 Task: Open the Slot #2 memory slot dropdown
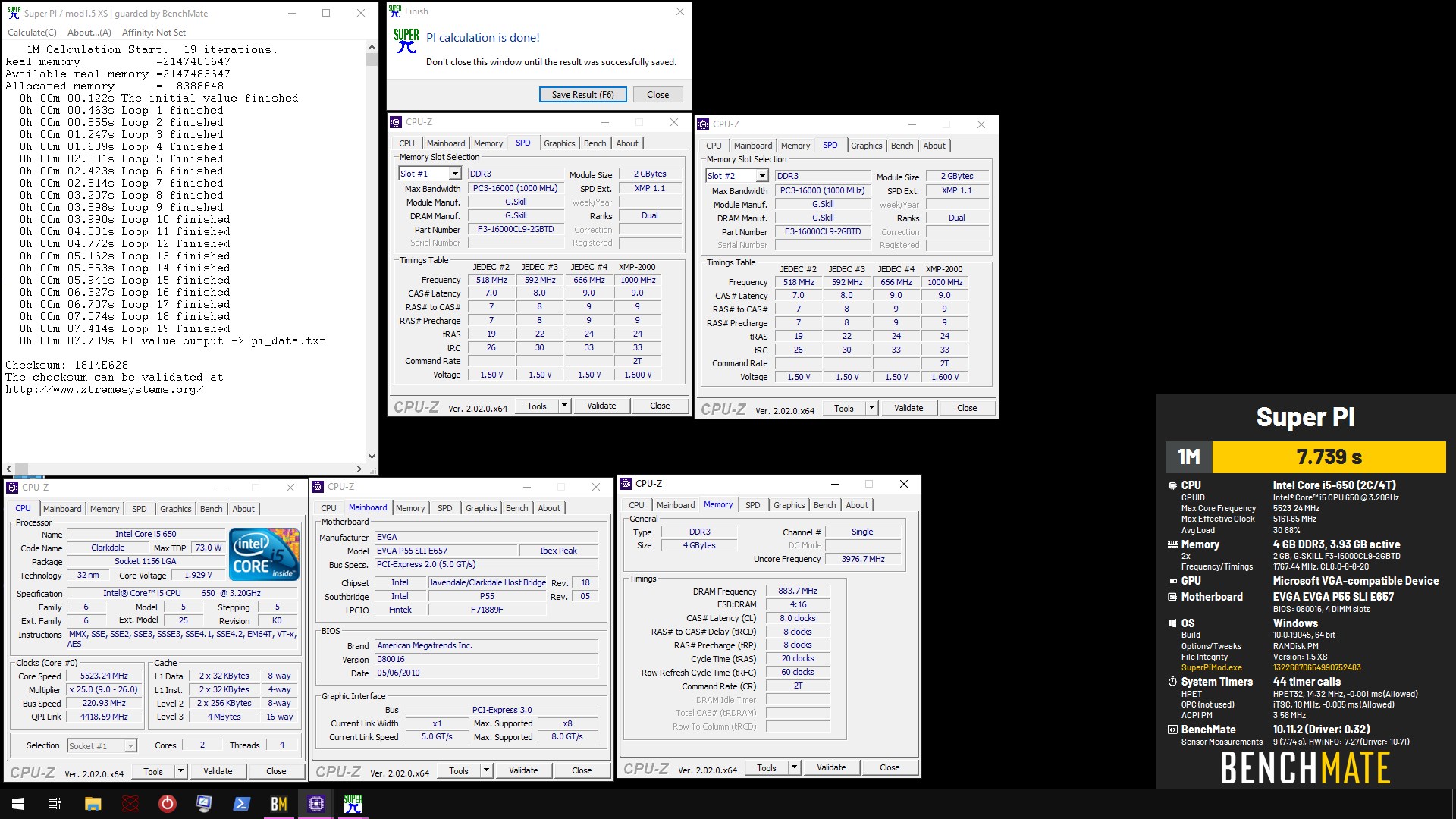click(x=762, y=176)
